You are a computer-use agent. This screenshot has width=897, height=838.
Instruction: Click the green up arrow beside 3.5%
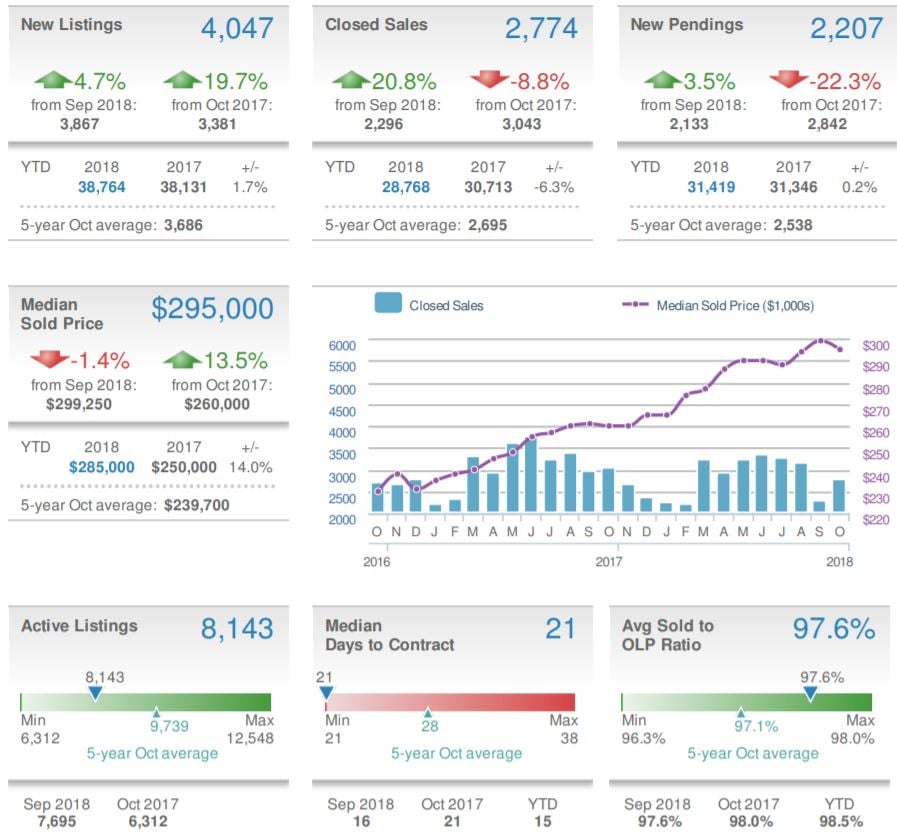pos(662,81)
